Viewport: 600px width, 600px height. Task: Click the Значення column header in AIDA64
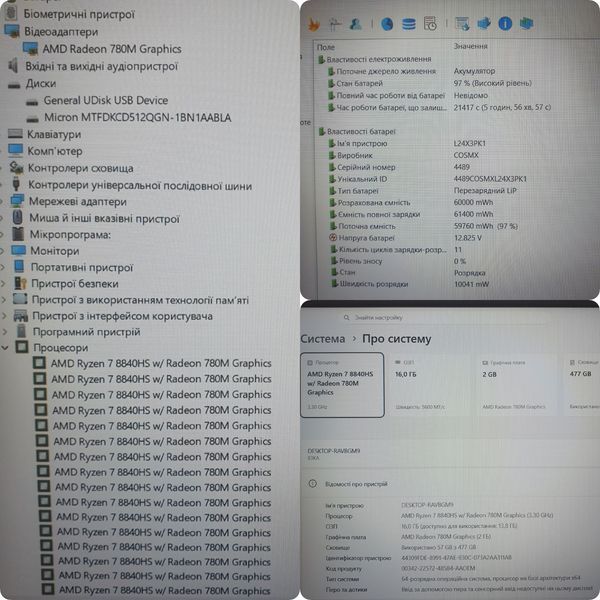point(470,46)
